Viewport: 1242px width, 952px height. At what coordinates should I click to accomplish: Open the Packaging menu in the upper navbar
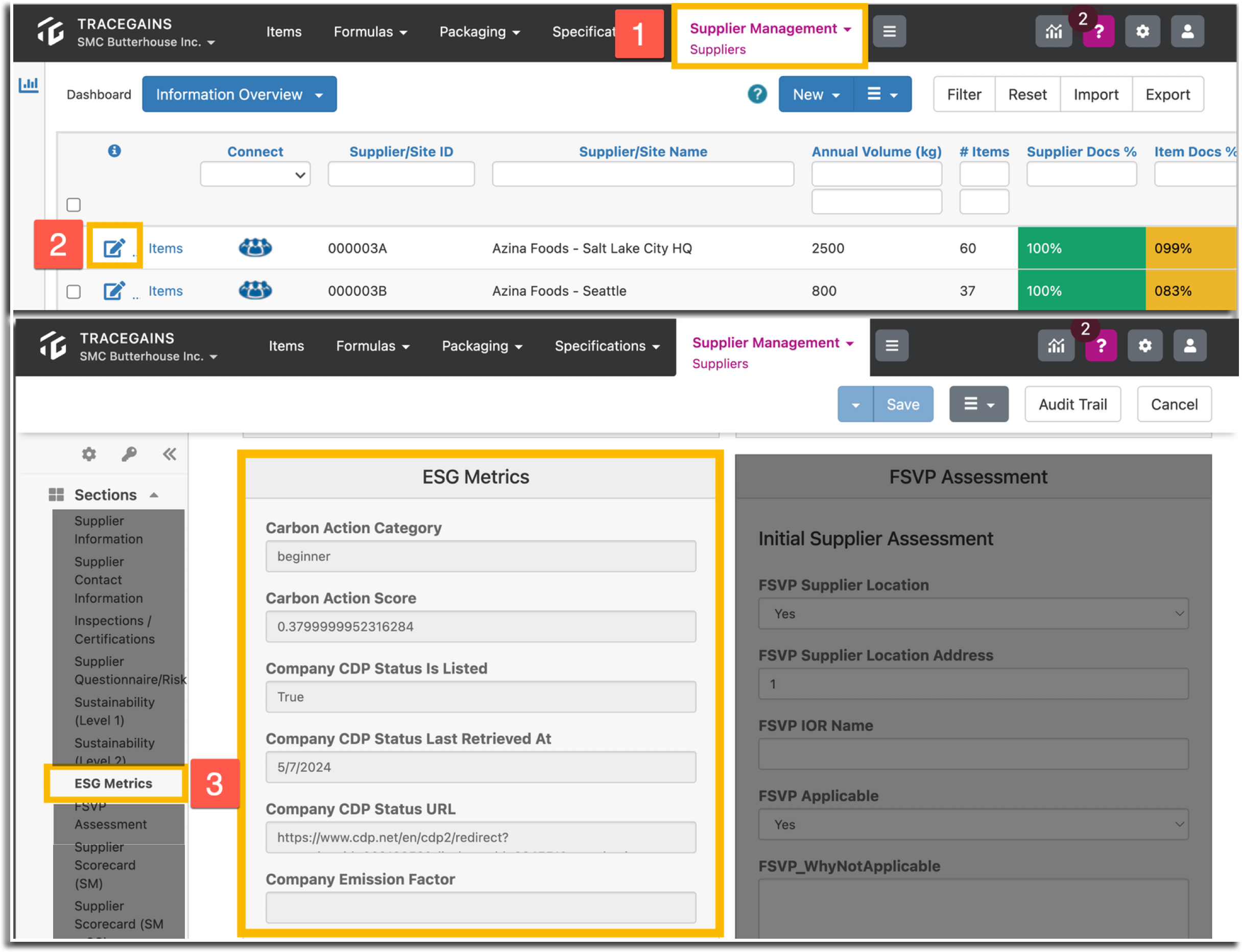[x=480, y=32]
